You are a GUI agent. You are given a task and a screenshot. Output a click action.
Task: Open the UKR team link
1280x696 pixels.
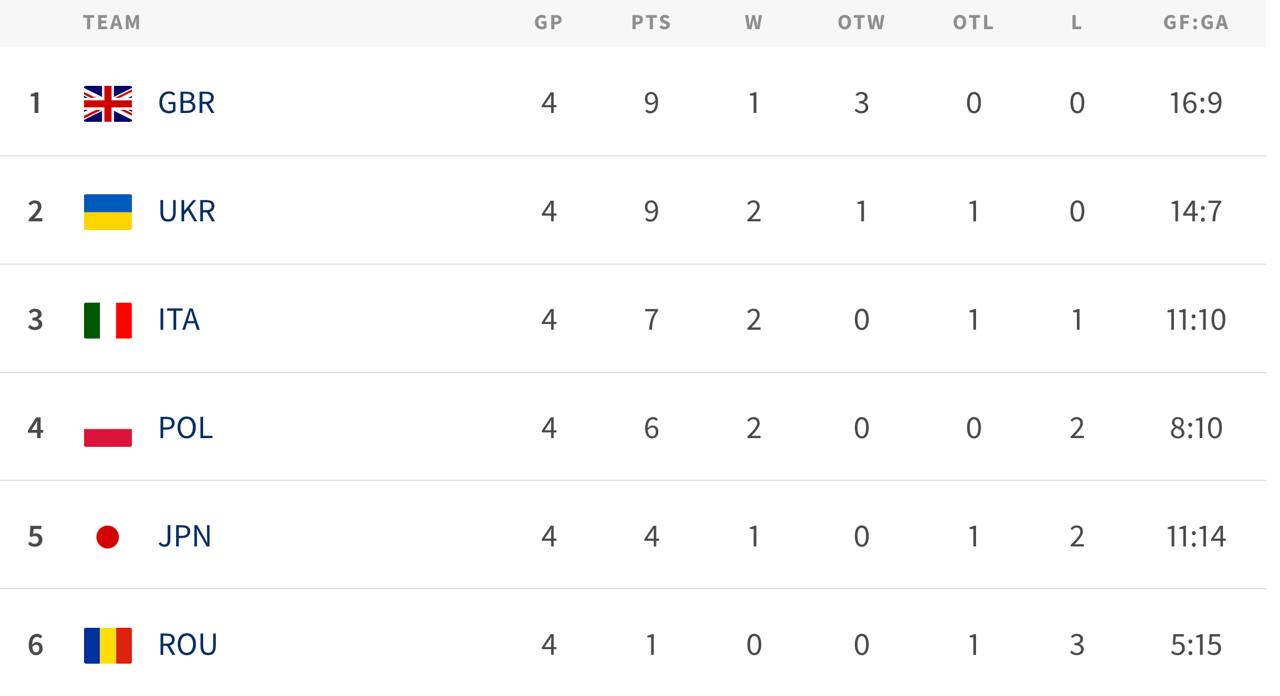[x=187, y=212]
